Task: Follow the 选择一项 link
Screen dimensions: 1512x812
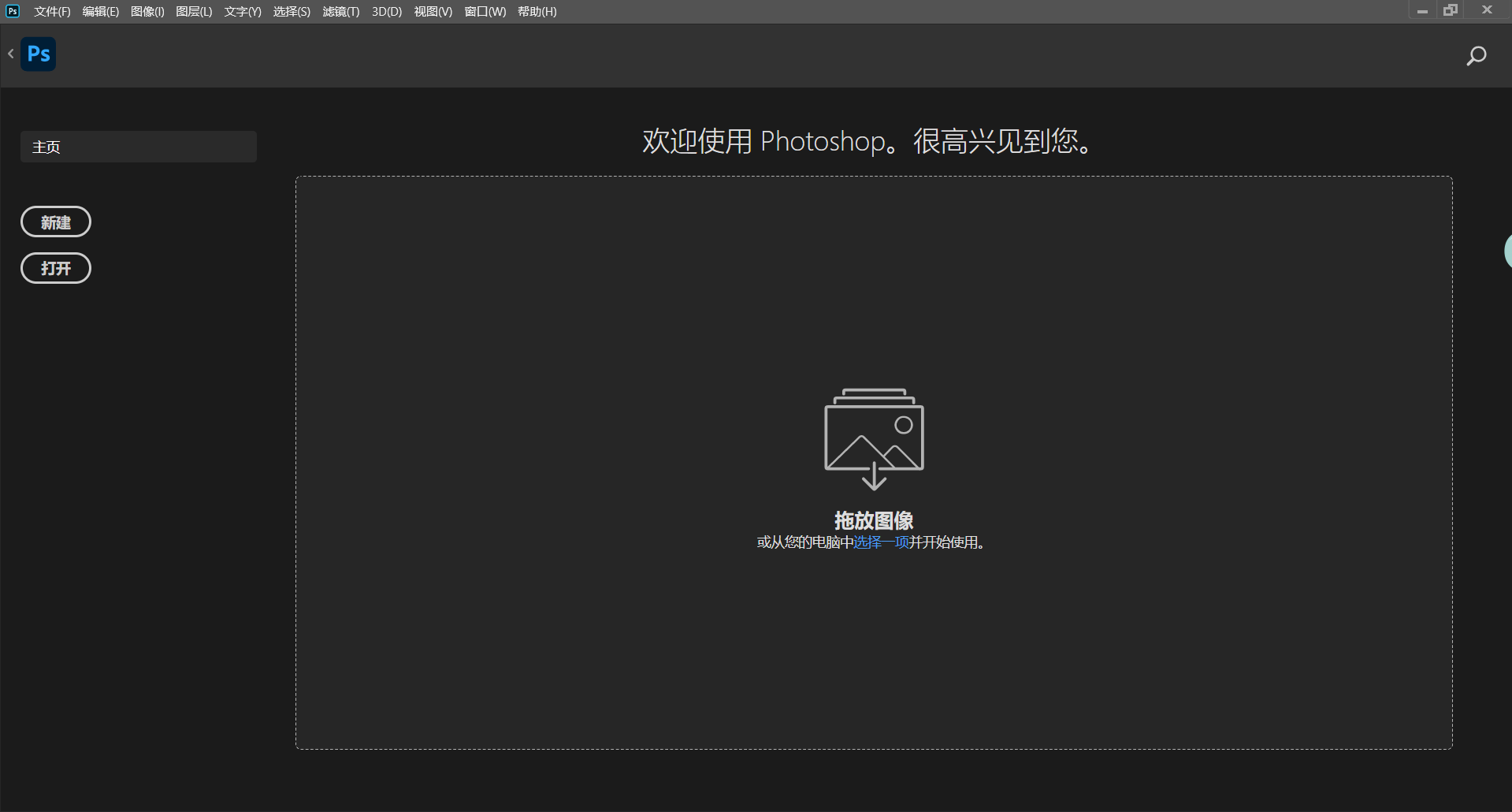Action: click(x=882, y=542)
